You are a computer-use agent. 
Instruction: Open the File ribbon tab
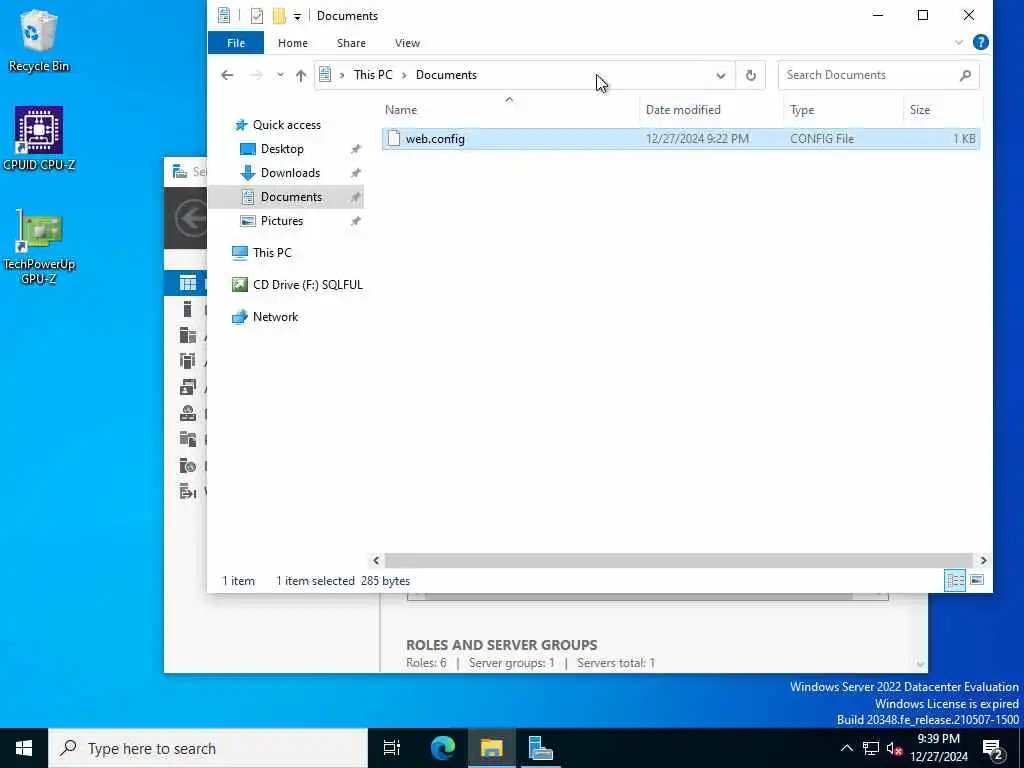coord(236,43)
